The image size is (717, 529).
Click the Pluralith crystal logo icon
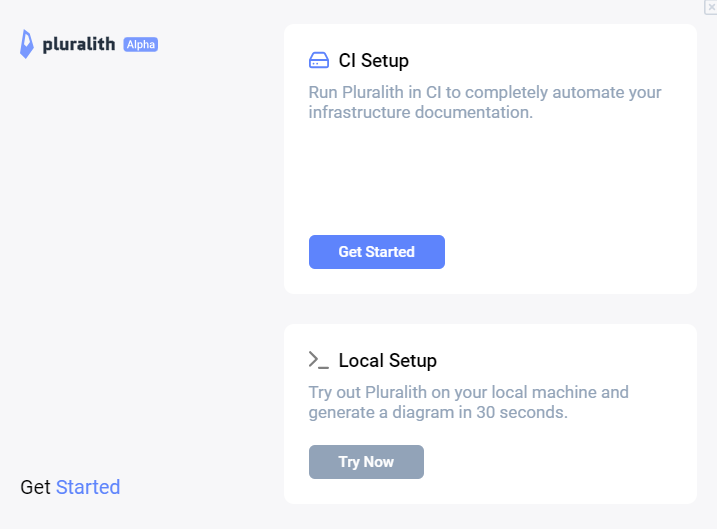(x=27, y=44)
